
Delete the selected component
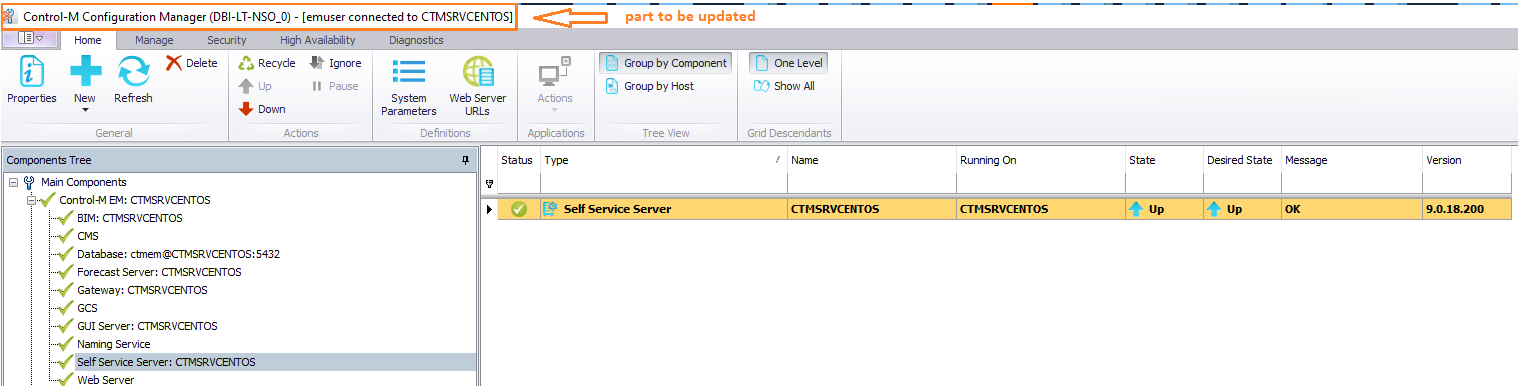[x=191, y=63]
